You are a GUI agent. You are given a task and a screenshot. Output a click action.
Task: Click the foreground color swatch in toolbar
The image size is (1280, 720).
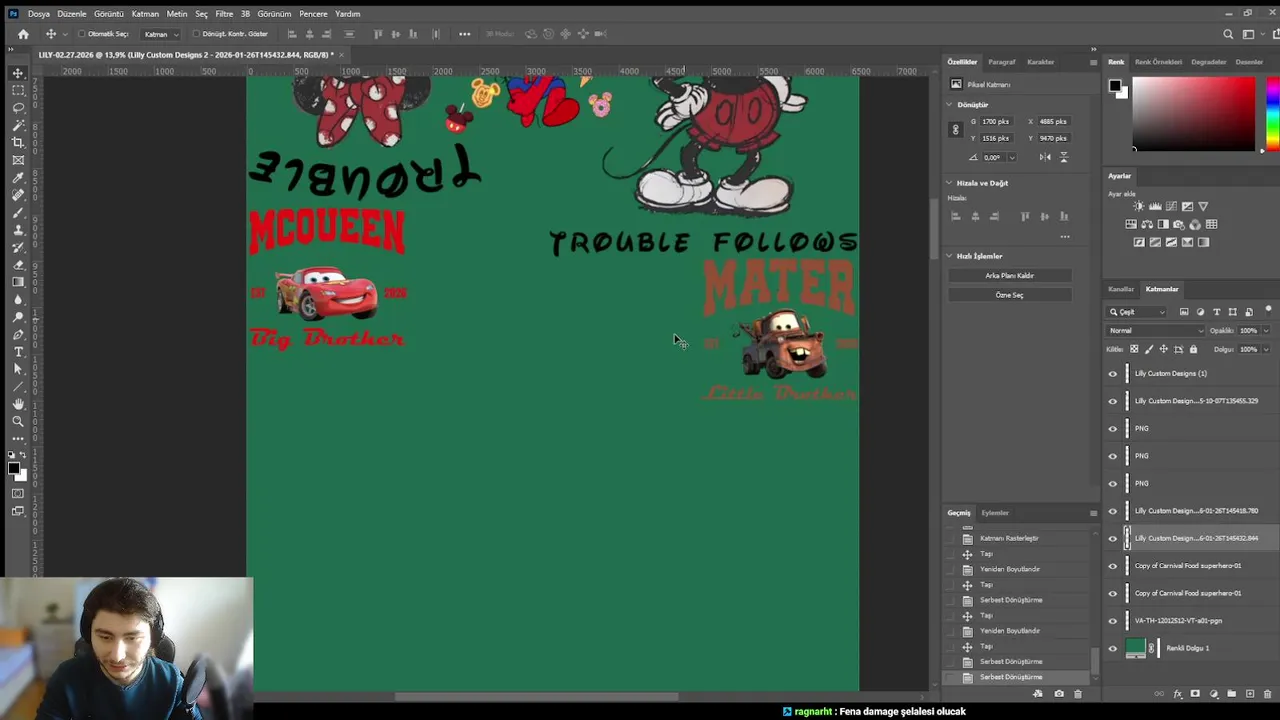tap(14, 467)
